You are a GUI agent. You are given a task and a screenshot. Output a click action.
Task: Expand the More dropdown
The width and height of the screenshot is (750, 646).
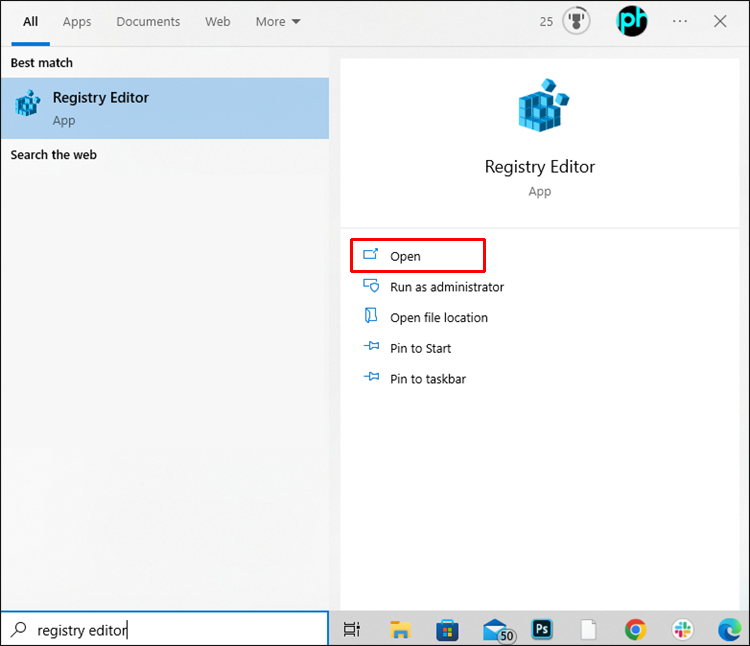[x=278, y=22]
